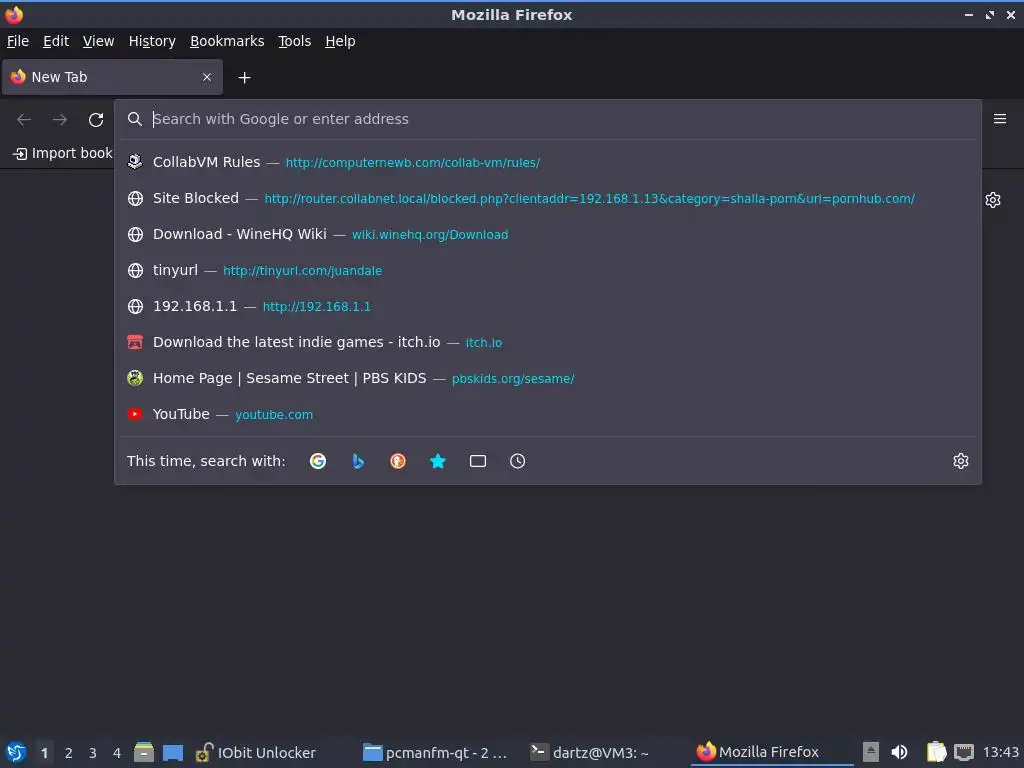Click show desktop icon in taskbar

coord(173,752)
